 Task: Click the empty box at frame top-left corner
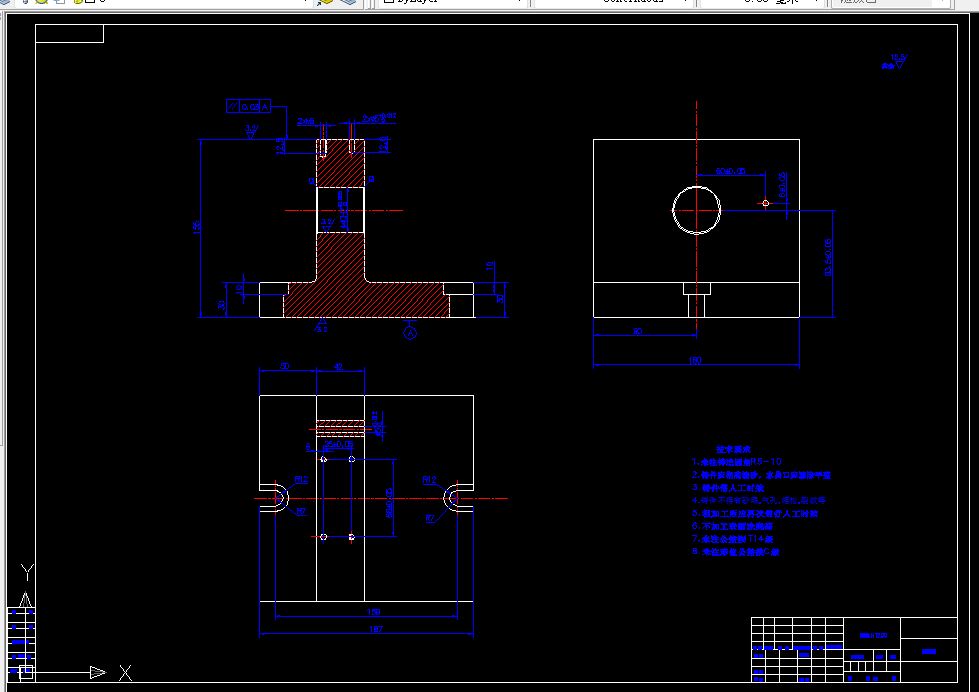pos(69,34)
